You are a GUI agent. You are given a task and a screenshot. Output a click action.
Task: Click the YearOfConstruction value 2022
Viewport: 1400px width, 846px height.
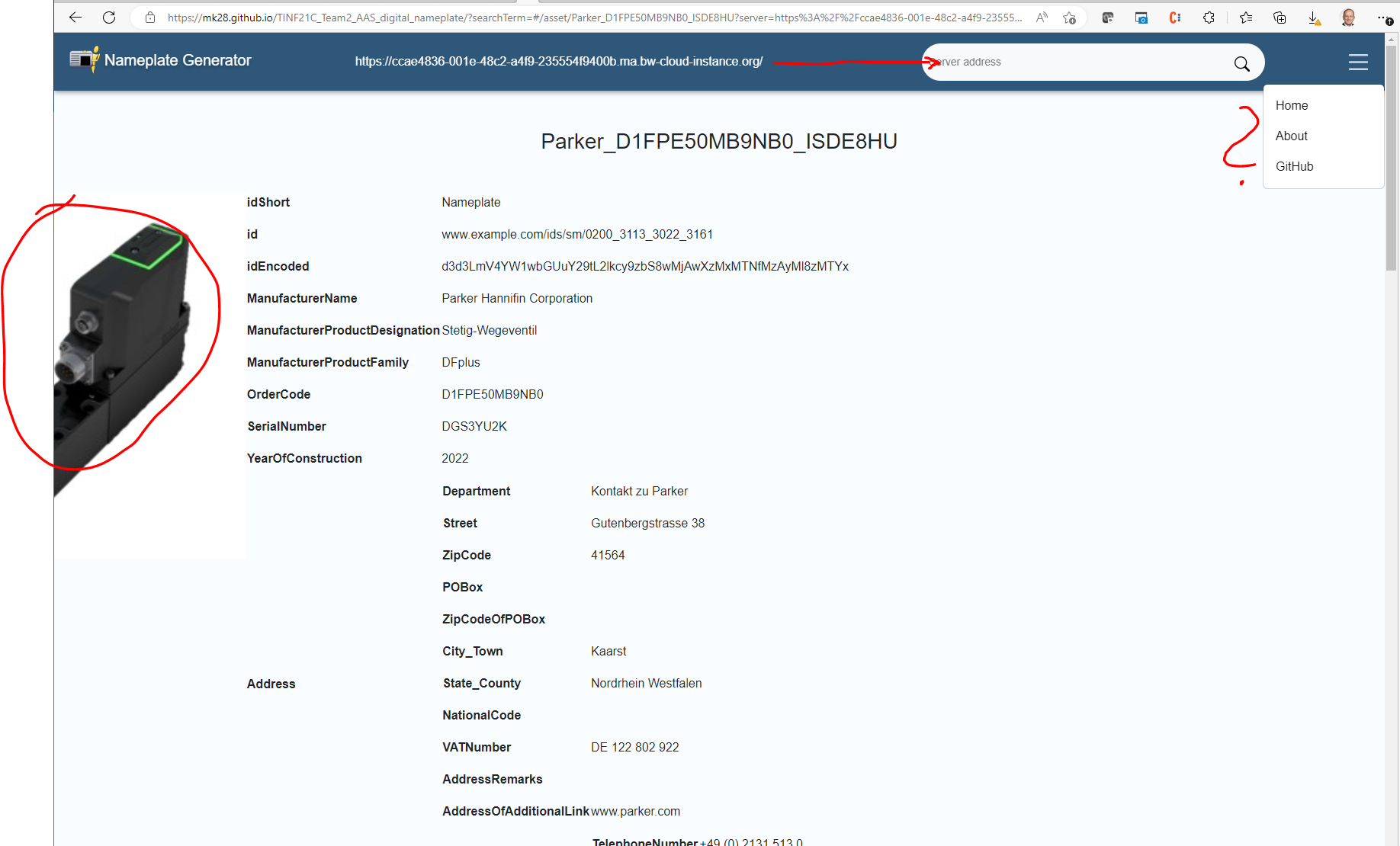(455, 458)
